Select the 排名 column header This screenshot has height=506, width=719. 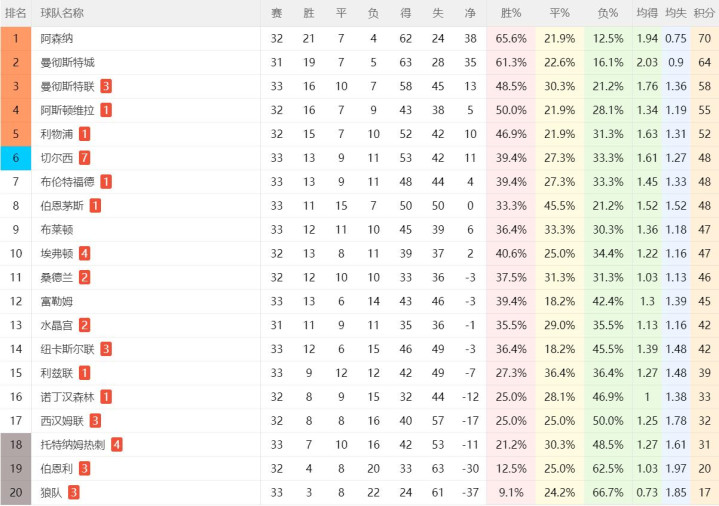[x=16, y=13]
